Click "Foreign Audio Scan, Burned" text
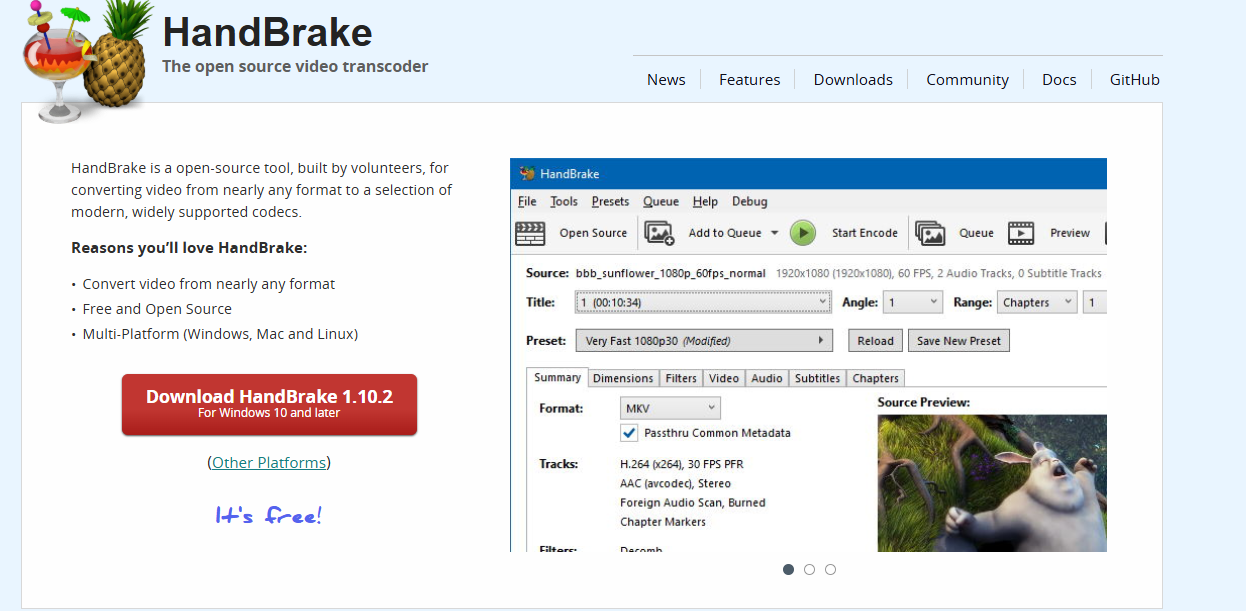The height and width of the screenshot is (611, 1246). pyautogui.click(x=693, y=503)
